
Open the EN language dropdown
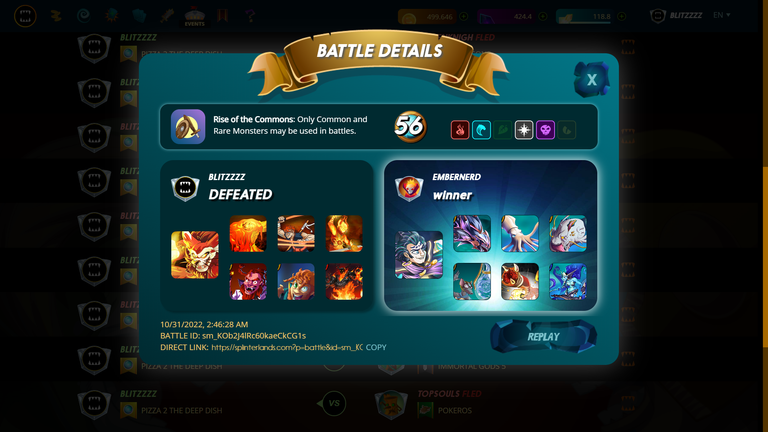point(721,15)
